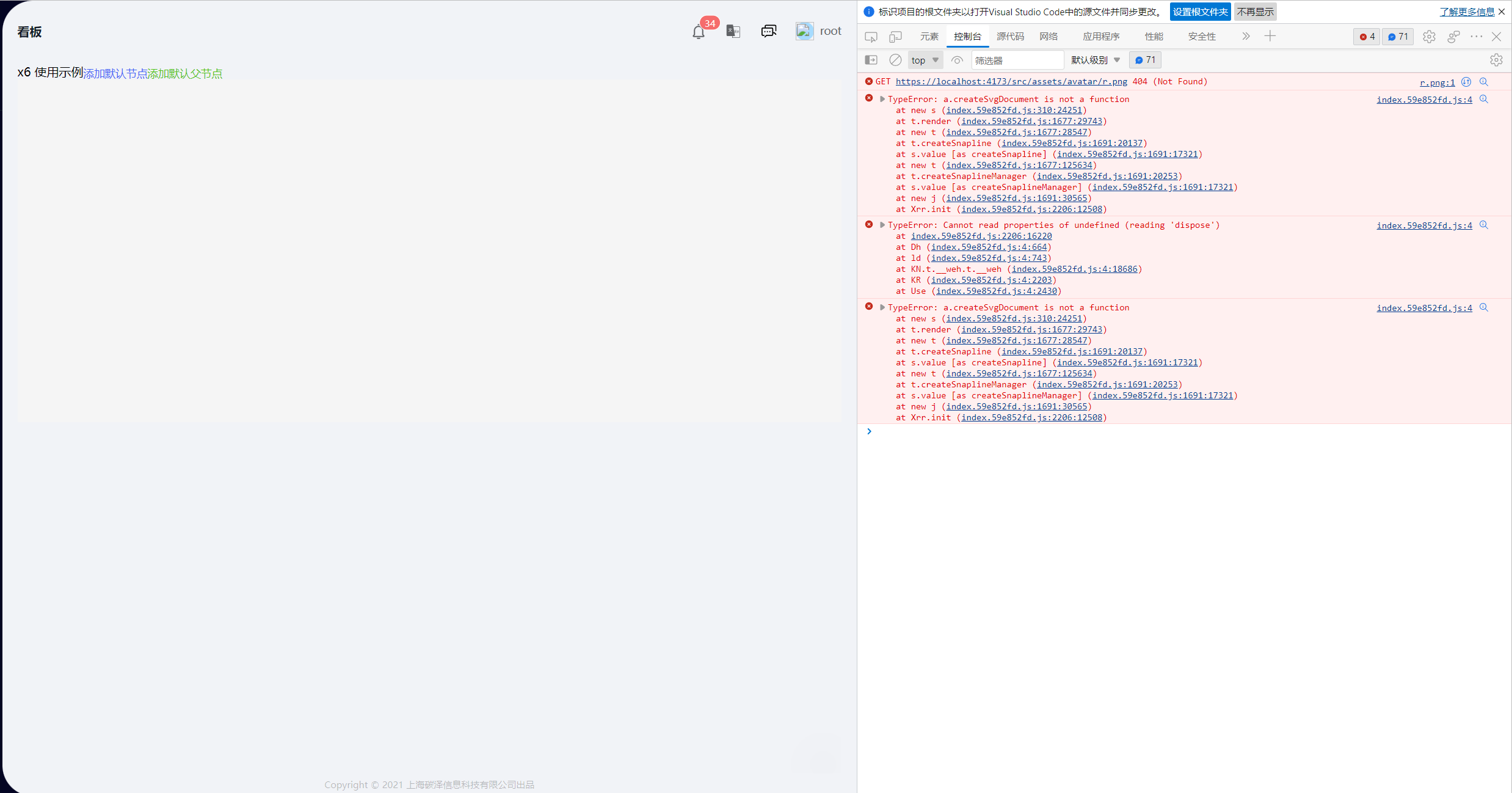Switch to the 网络 (Network) tab
The width and height of the screenshot is (1512, 793).
click(x=1049, y=36)
